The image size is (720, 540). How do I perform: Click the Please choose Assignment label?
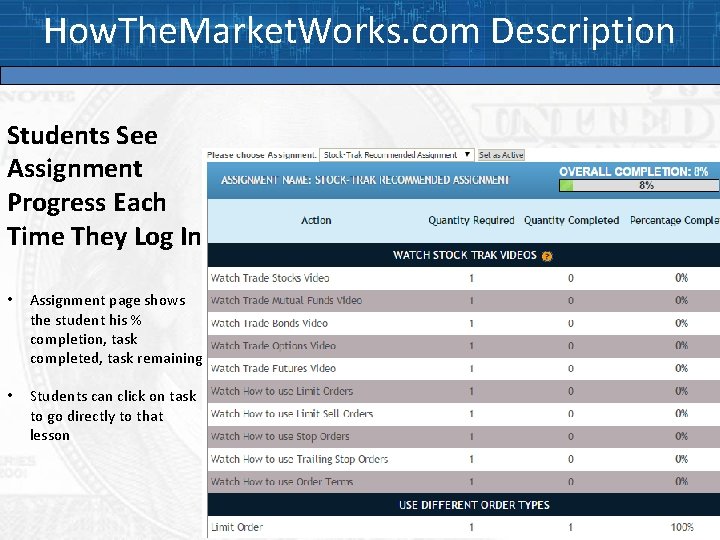pos(262,155)
